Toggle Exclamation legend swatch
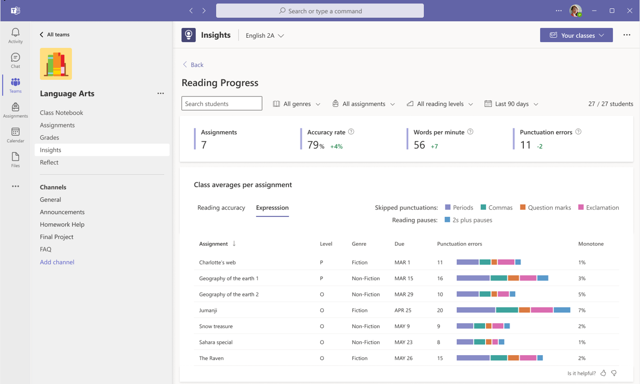Screen dimensions: 640x384 tap(581, 207)
